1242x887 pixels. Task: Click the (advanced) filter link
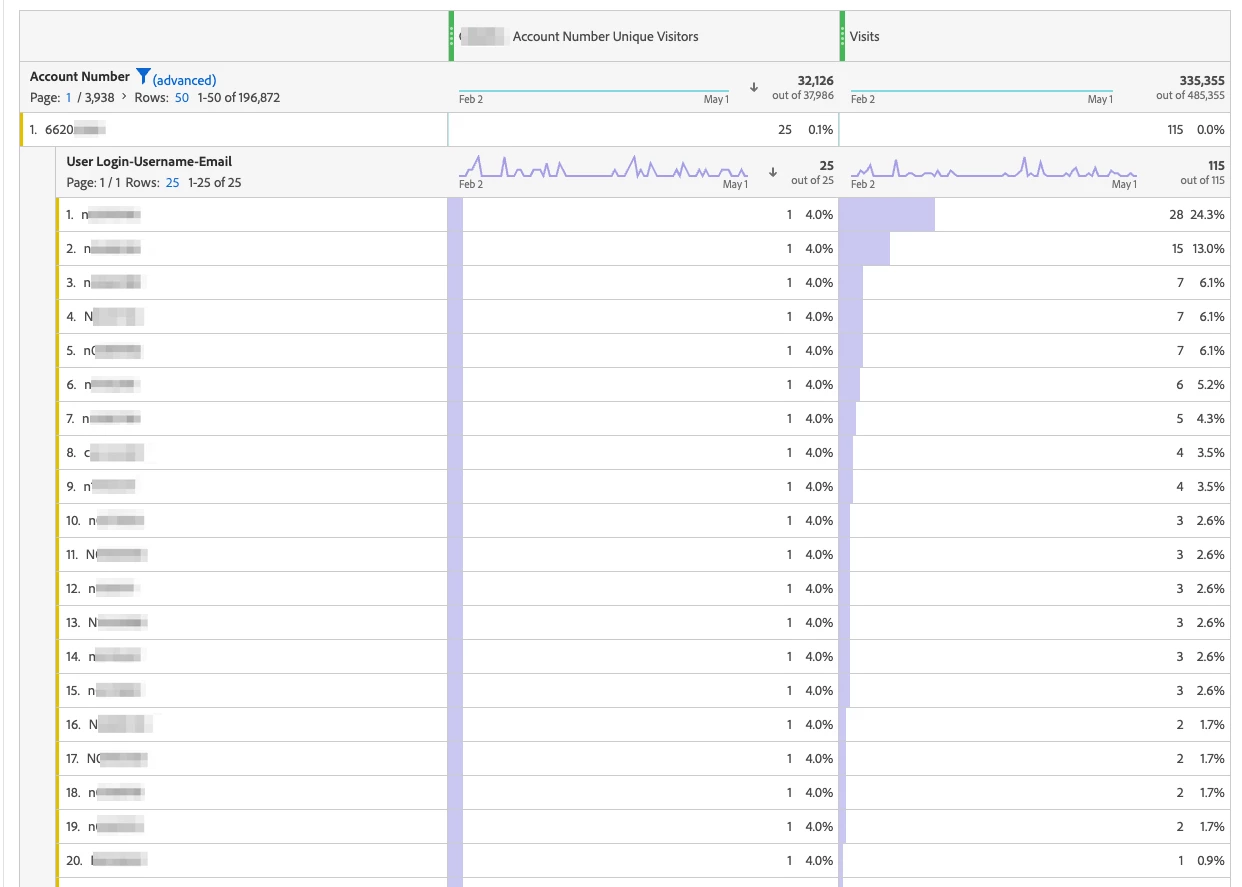[184, 80]
